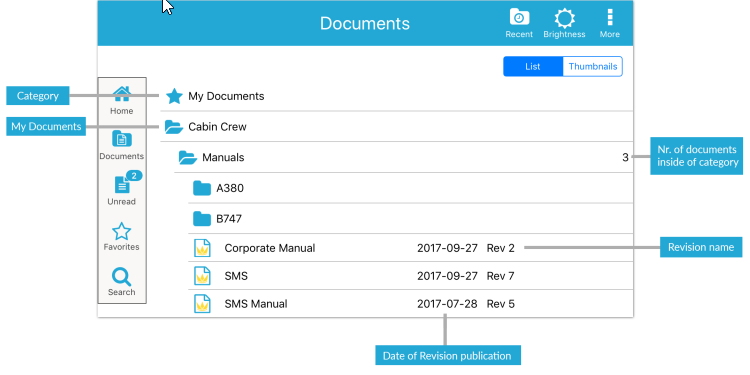Image resolution: width=750 pixels, height=375 pixels.
Task: Open the Recent documents icon
Action: pos(519,23)
